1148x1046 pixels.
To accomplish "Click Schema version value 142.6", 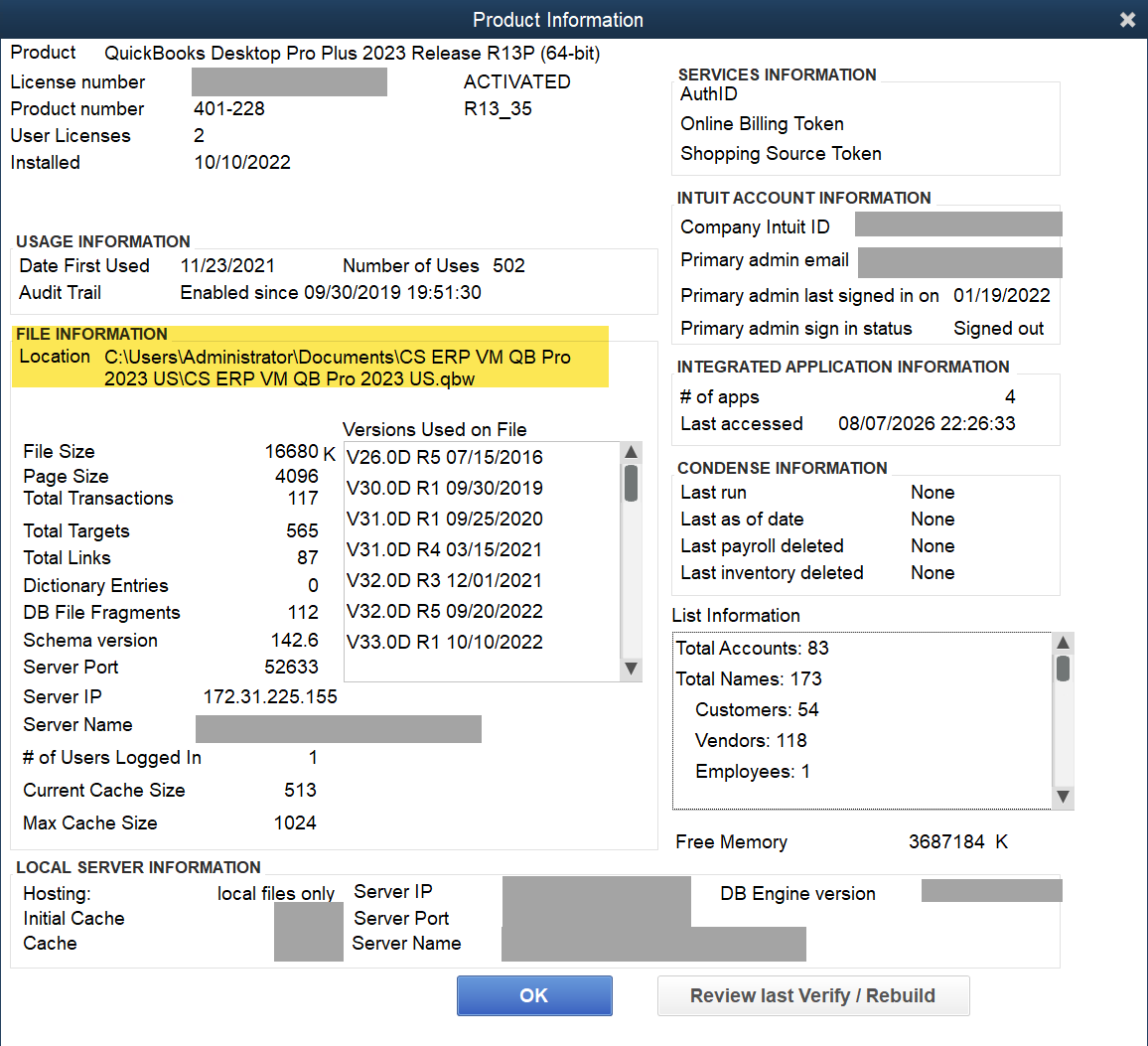I will [x=295, y=640].
